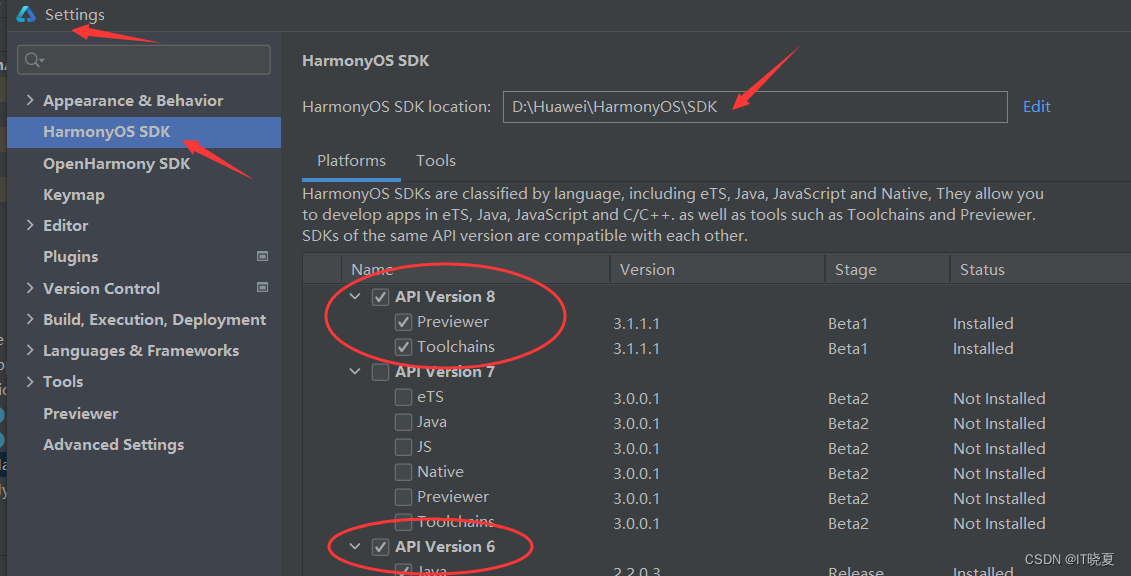This screenshot has width=1131, height=576.
Task: Switch to the Platforms tab
Action: [351, 161]
